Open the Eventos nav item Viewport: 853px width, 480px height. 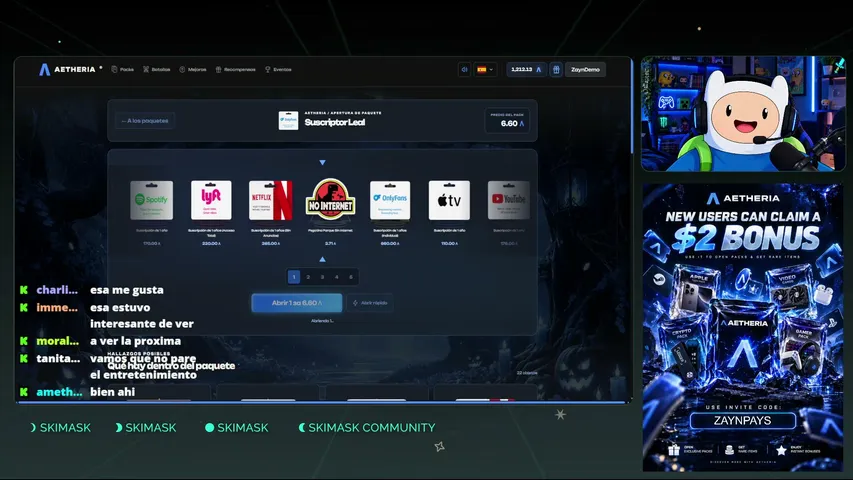tap(278, 70)
